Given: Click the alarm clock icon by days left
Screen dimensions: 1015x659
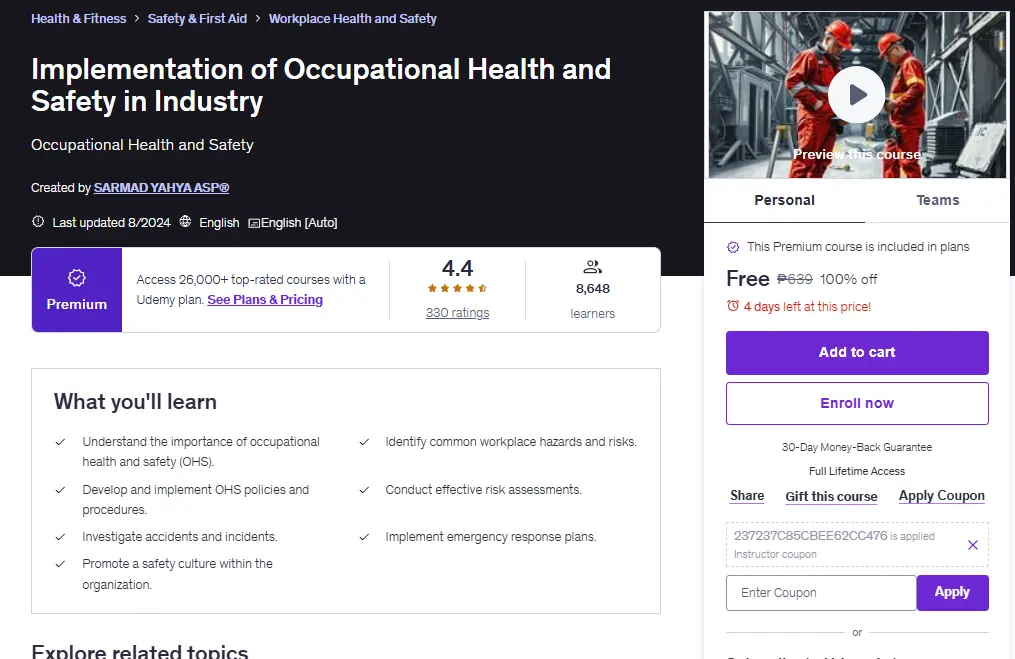Looking at the screenshot, I should (x=733, y=306).
